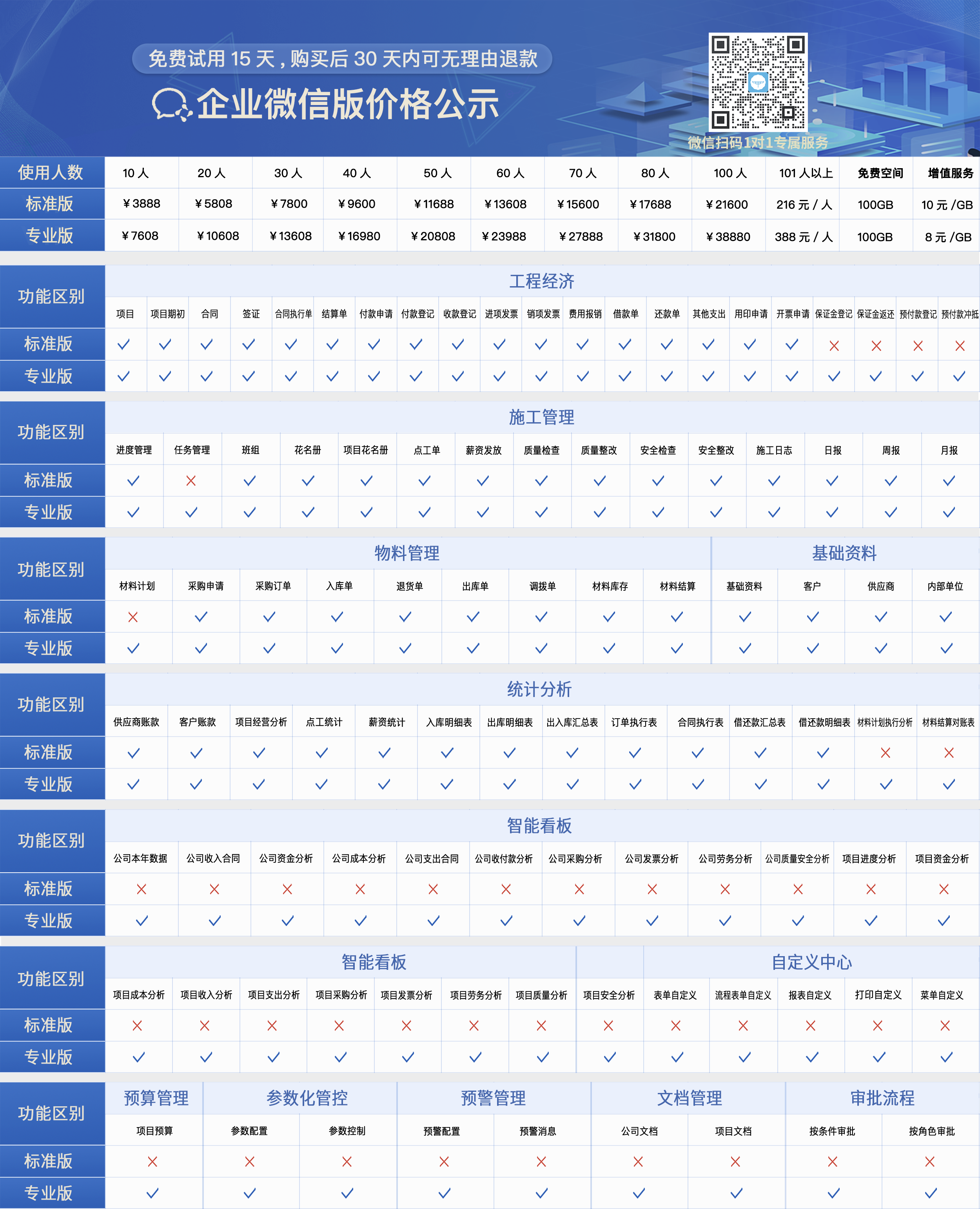Image resolution: width=980 pixels, height=1209 pixels.
Task: Click the red cross under 项目安全分析
Action: (608, 1026)
